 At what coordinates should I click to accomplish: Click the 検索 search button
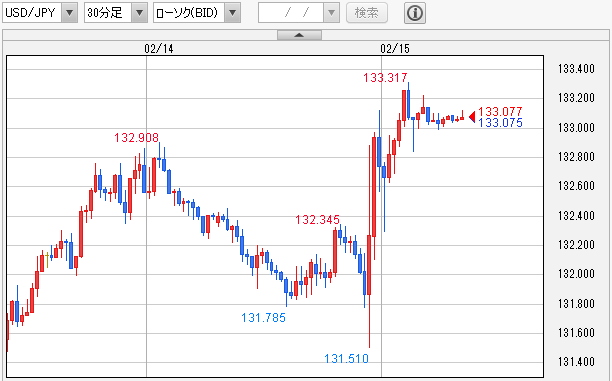click(366, 13)
